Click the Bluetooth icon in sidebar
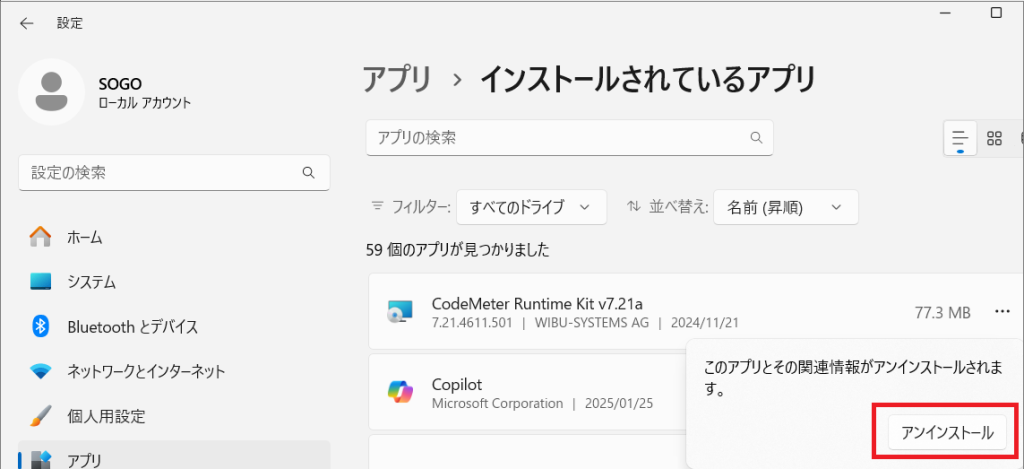 41,327
